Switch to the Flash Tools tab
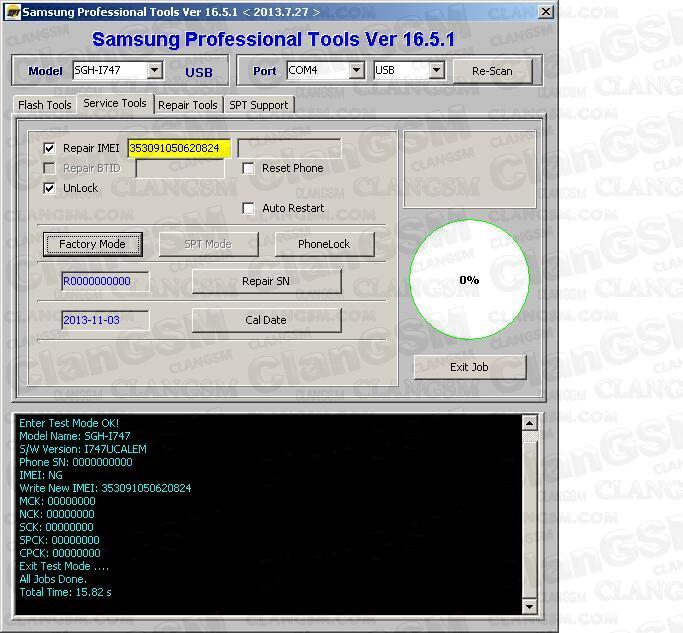Screen dimensions: 683x633 [x=44, y=105]
